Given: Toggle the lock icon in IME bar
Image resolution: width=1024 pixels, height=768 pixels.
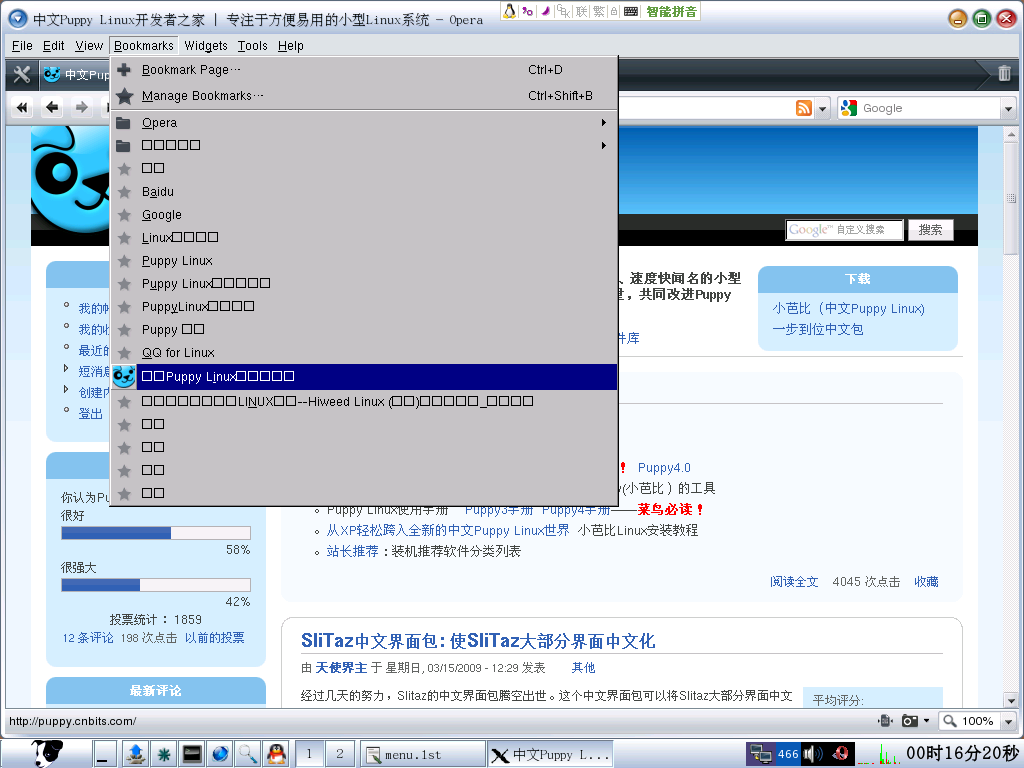Looking at the screenshot, I should 614,11.
